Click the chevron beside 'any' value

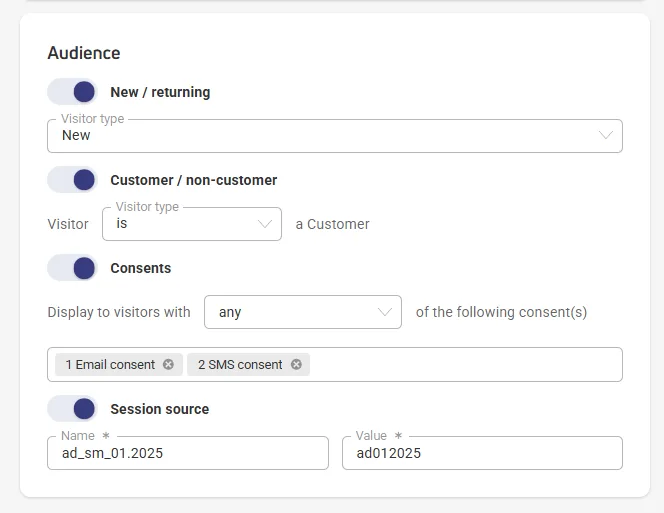[385, 312]
